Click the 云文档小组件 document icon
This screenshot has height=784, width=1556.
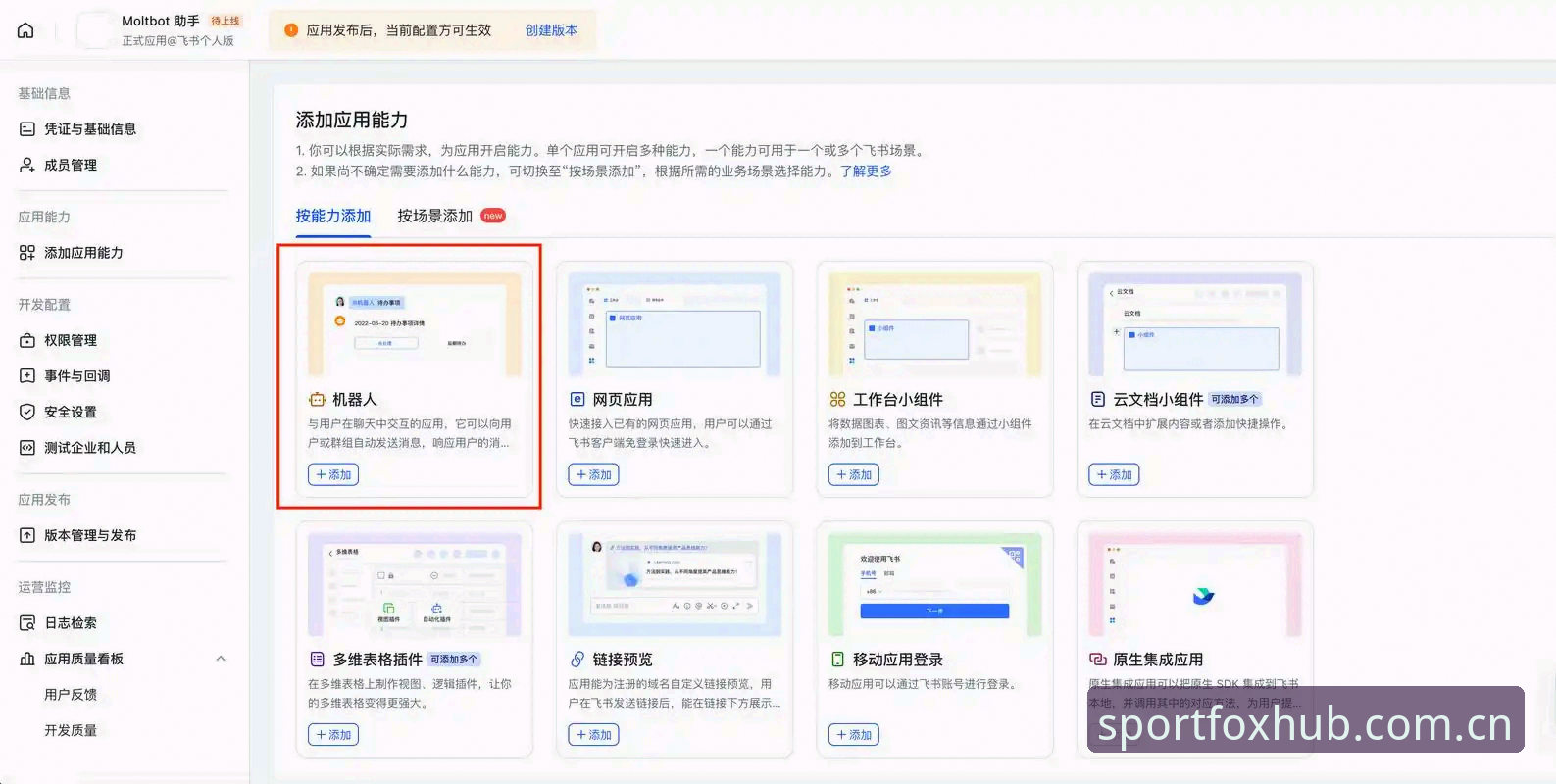click(1098, 400)
